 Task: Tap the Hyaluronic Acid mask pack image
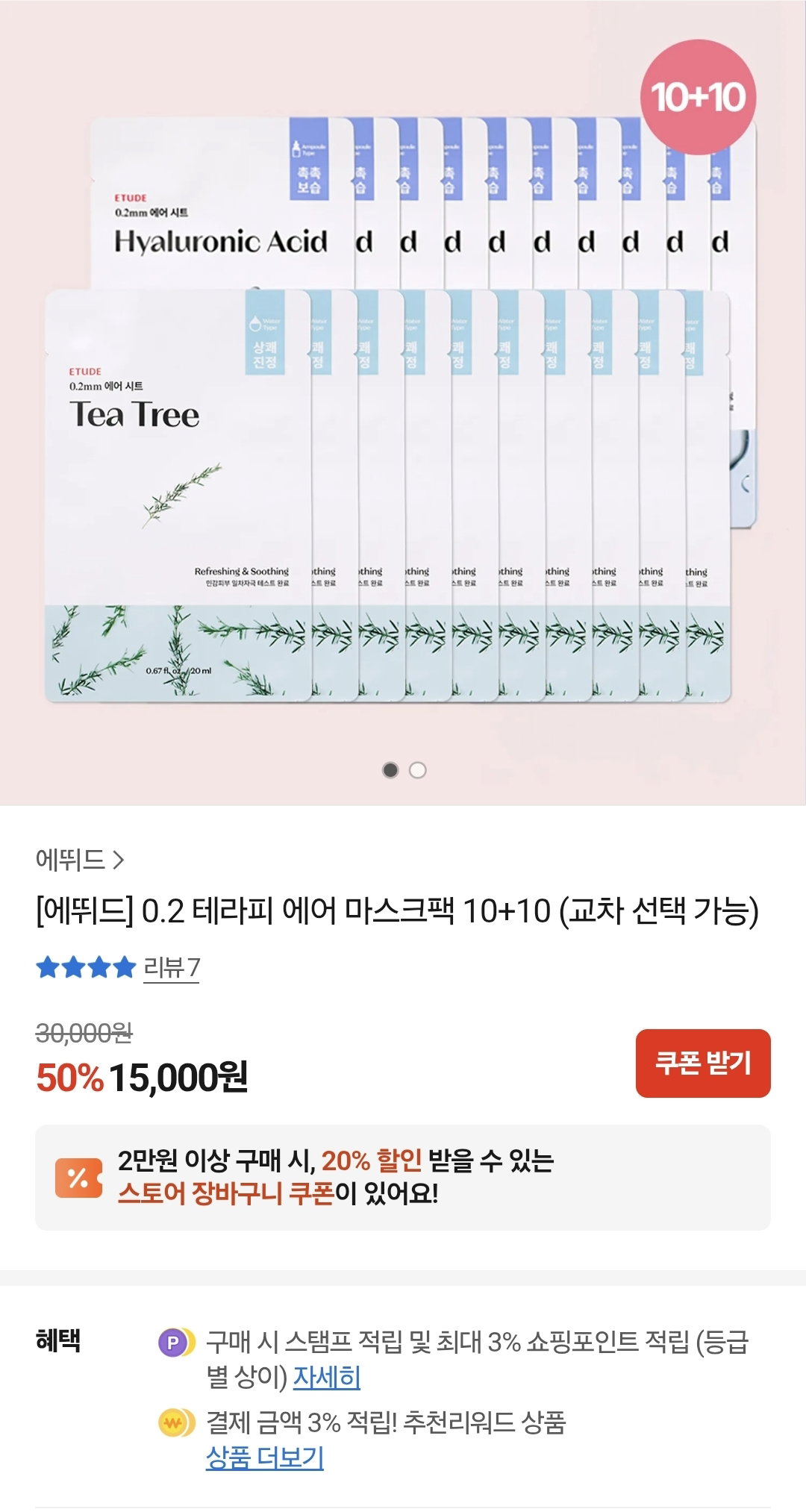tap(222, 202)
